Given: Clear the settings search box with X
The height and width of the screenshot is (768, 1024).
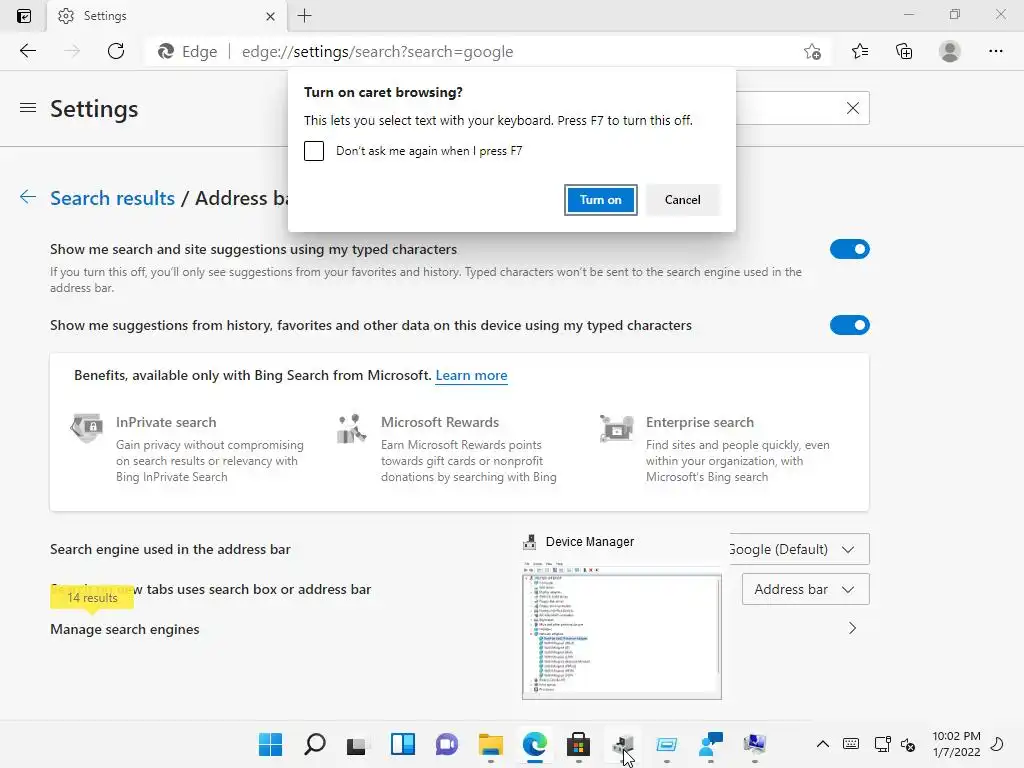Looking at the screenshot, I should pos(853,108).
